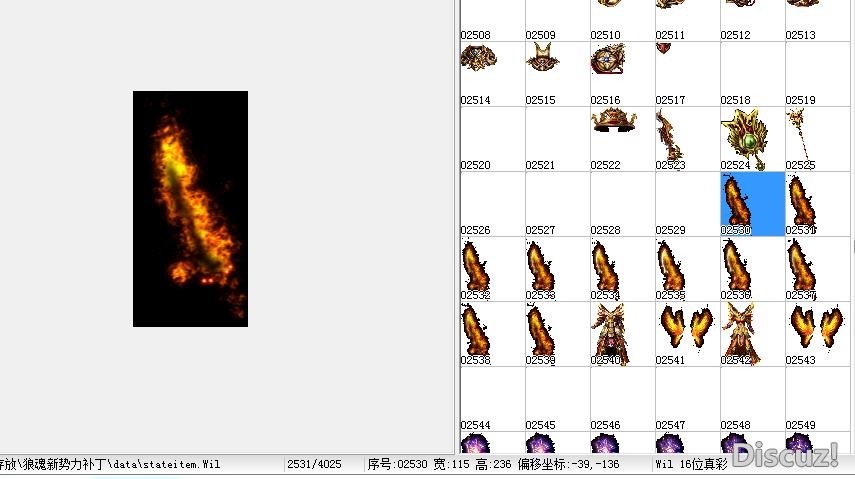Select cell 02513
Viewport: 855px width, 479px height.
click(x=817, y=21)
